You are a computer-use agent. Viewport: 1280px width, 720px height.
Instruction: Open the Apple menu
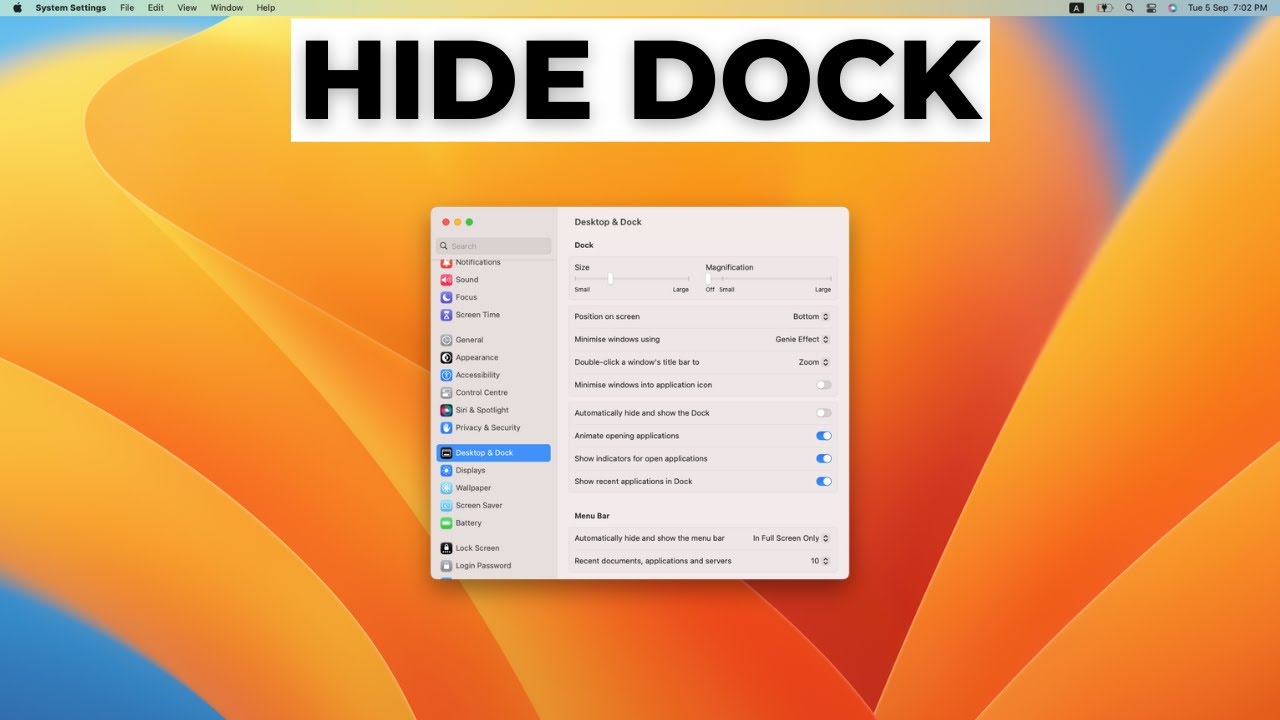point(17,7)
